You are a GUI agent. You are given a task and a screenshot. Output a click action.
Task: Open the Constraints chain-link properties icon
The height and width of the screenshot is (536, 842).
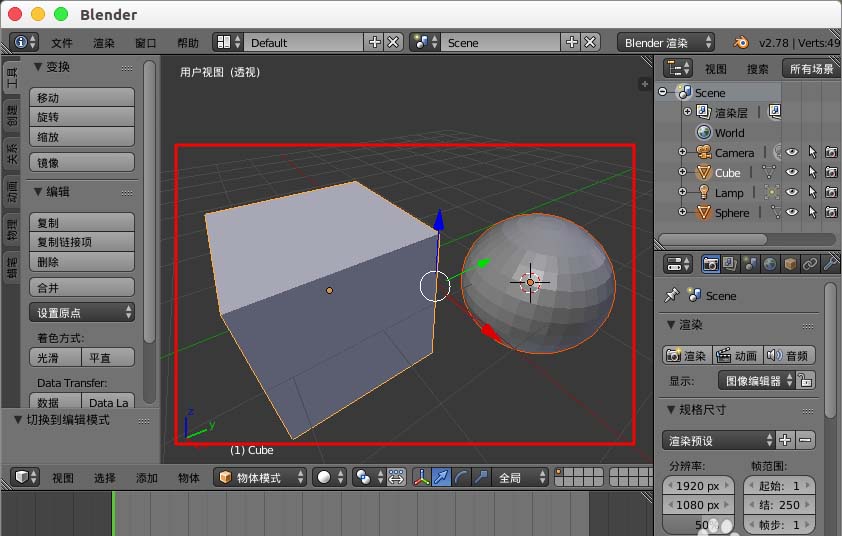pyautogui.click(x=810, y=264)
